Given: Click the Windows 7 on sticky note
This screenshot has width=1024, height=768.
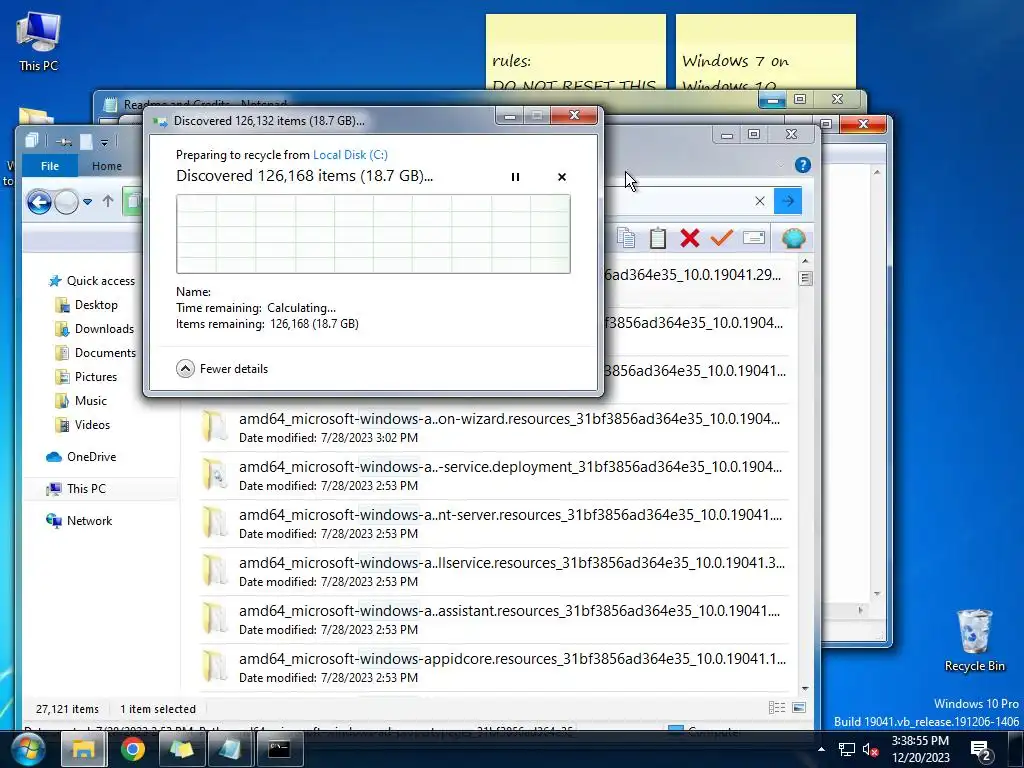Looking at the screenshot, I should tap(765, 52).
